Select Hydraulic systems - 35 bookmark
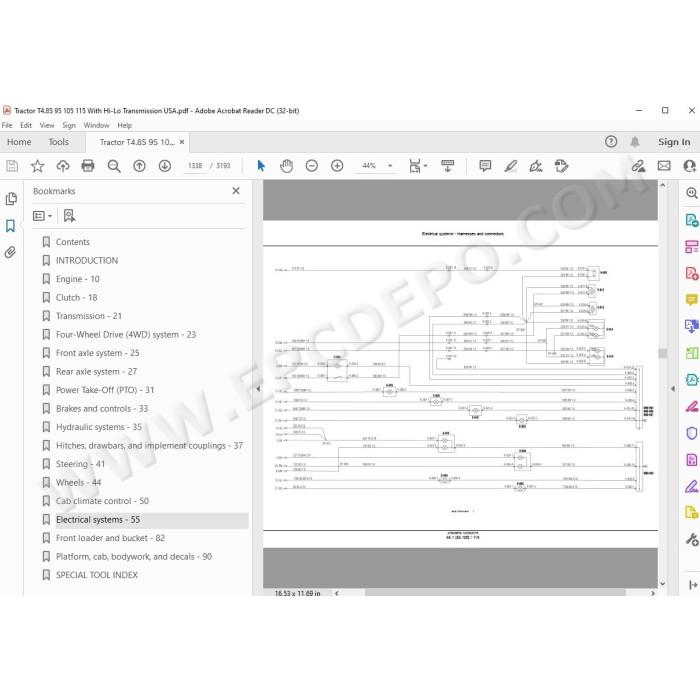700x700 pixels. [x=99, y=427]
